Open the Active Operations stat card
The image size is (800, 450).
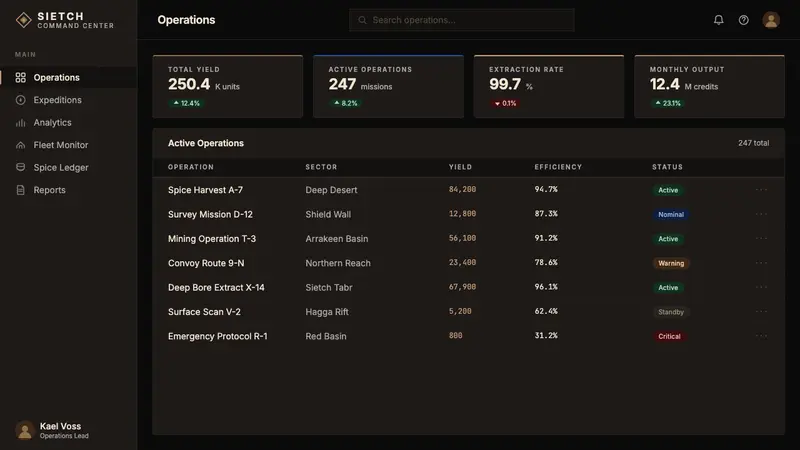click(388, 86)
